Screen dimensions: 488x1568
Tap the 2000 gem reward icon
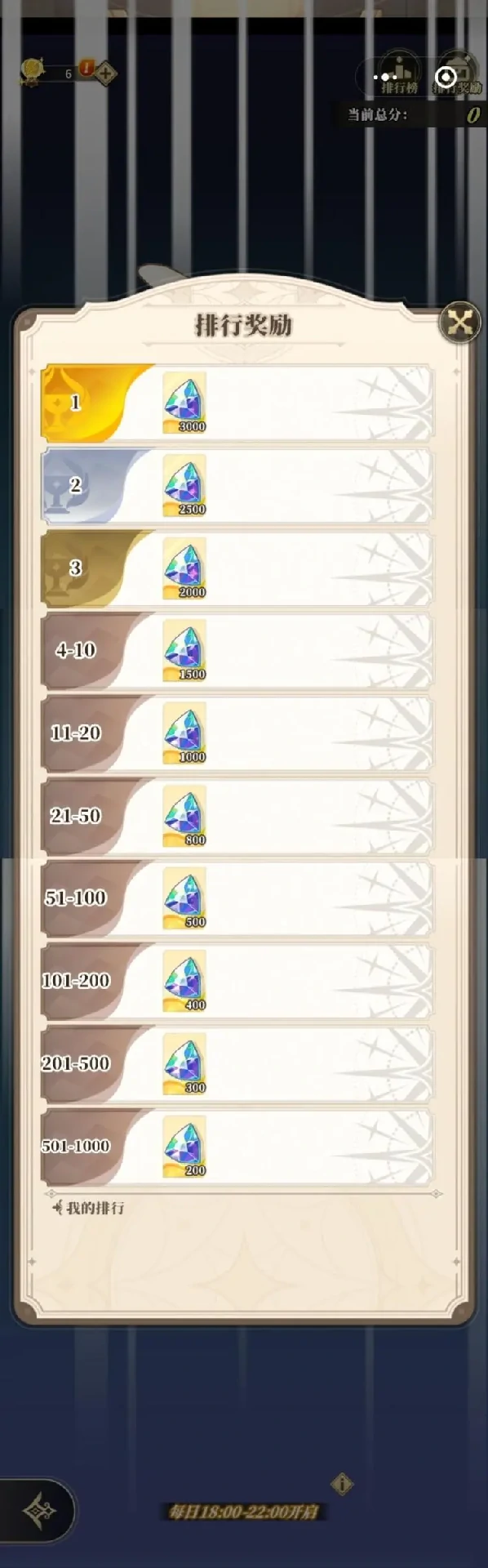pyautogui.click(x=184, y=568)
